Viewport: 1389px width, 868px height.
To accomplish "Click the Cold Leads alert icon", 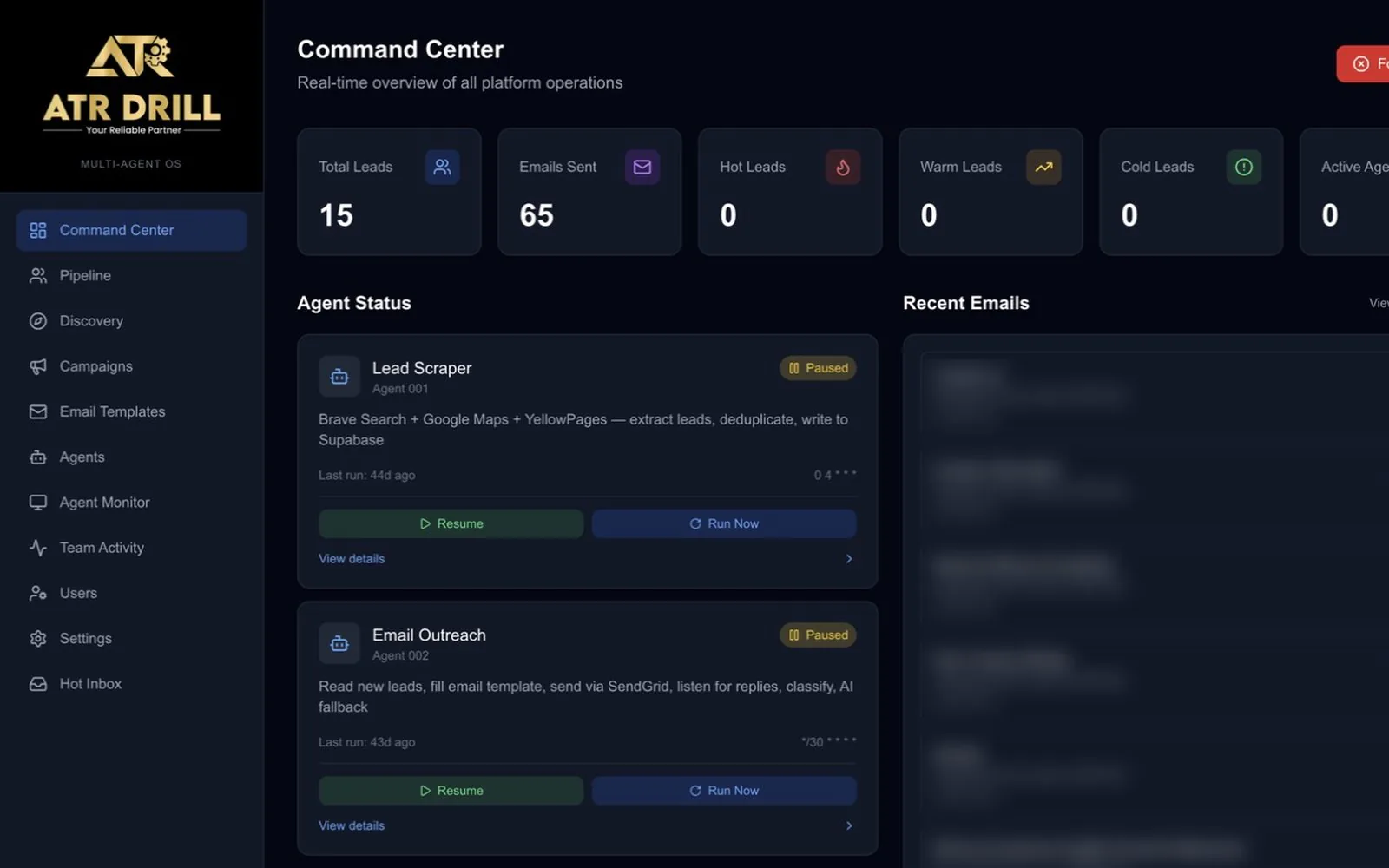I will 1244,167.
